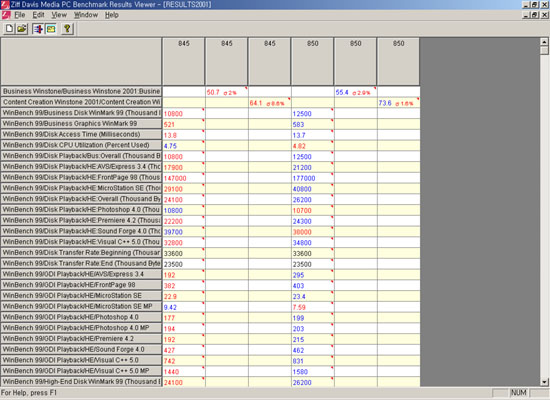550x400 pixels.
Task: Select GDI Playback/HE/AVS/Express 3.4 row header
Action: coord(81,274)
